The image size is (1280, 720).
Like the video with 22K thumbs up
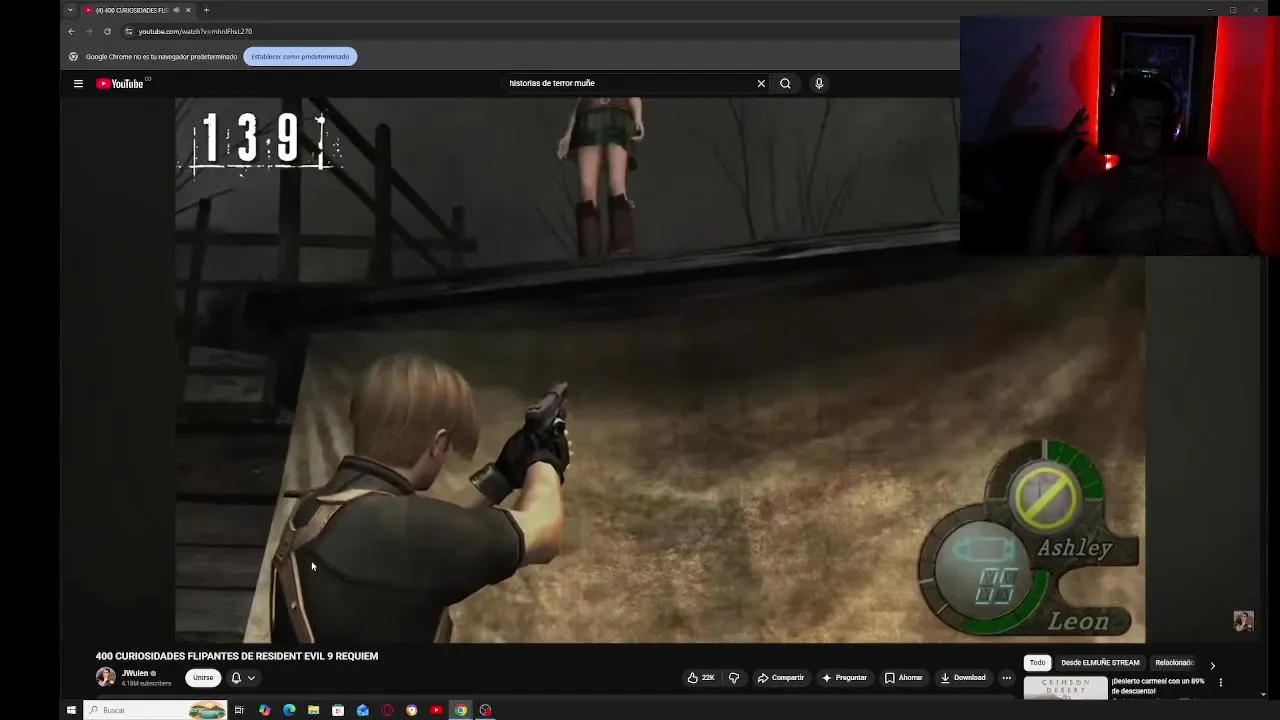pos(701,678)
